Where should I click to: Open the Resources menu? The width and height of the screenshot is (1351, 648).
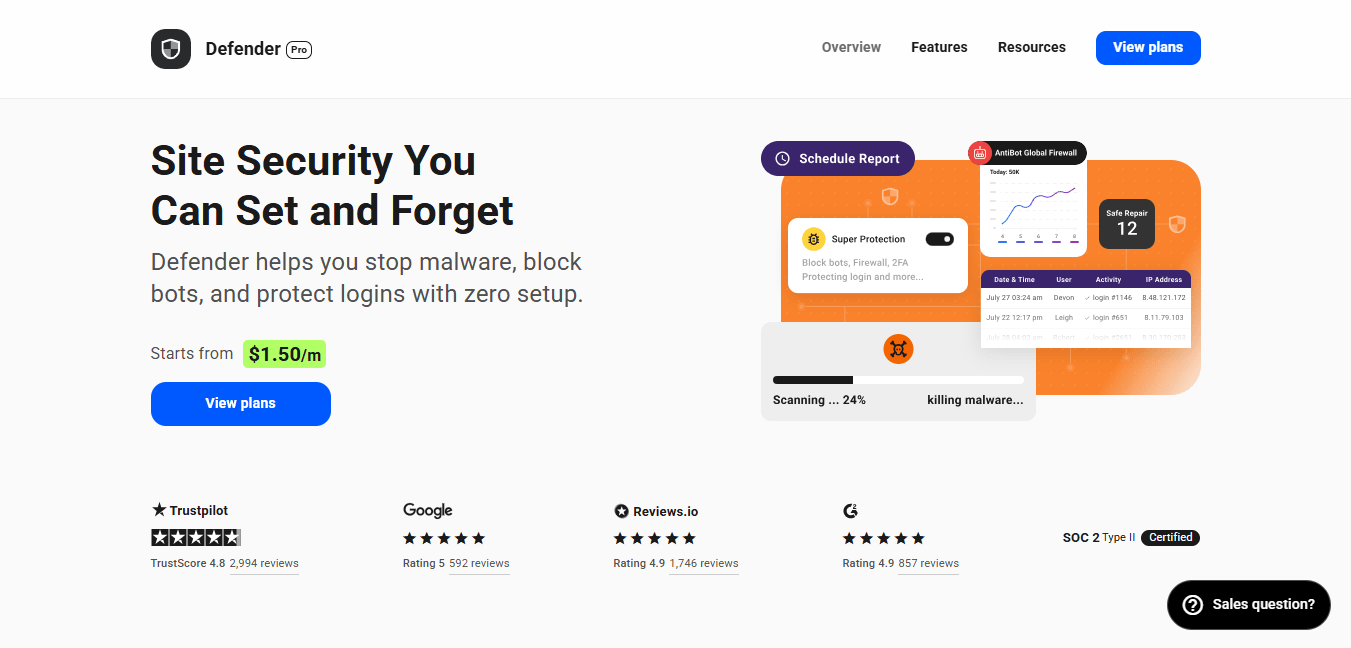point(1031,47)
